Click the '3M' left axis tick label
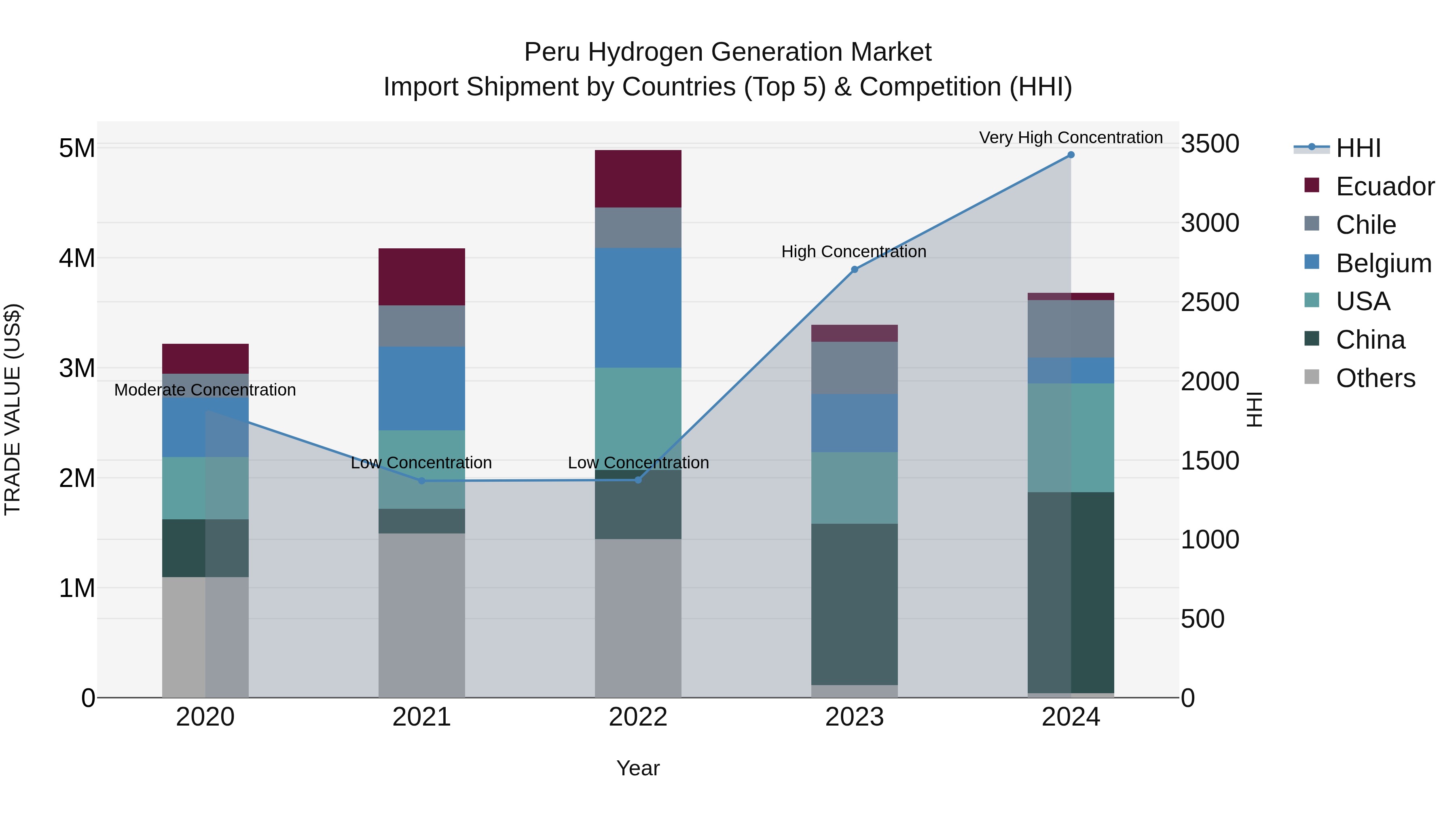Viewport: 1456px width, 819px height. tap(77, 368)
